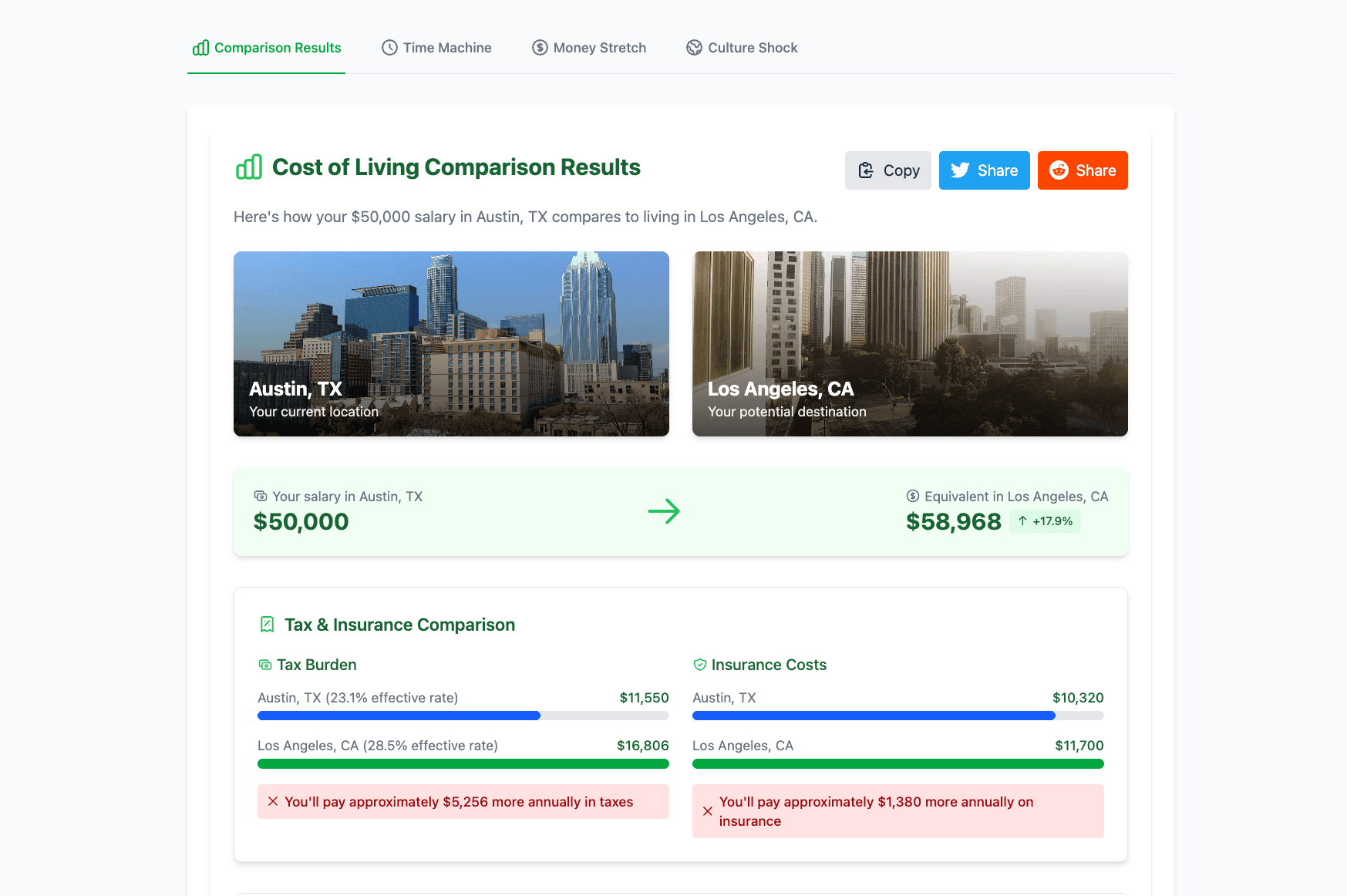
Task: Click the money icon beside 'Your salary in Austin, TX'
Action: tap(261, 497)
